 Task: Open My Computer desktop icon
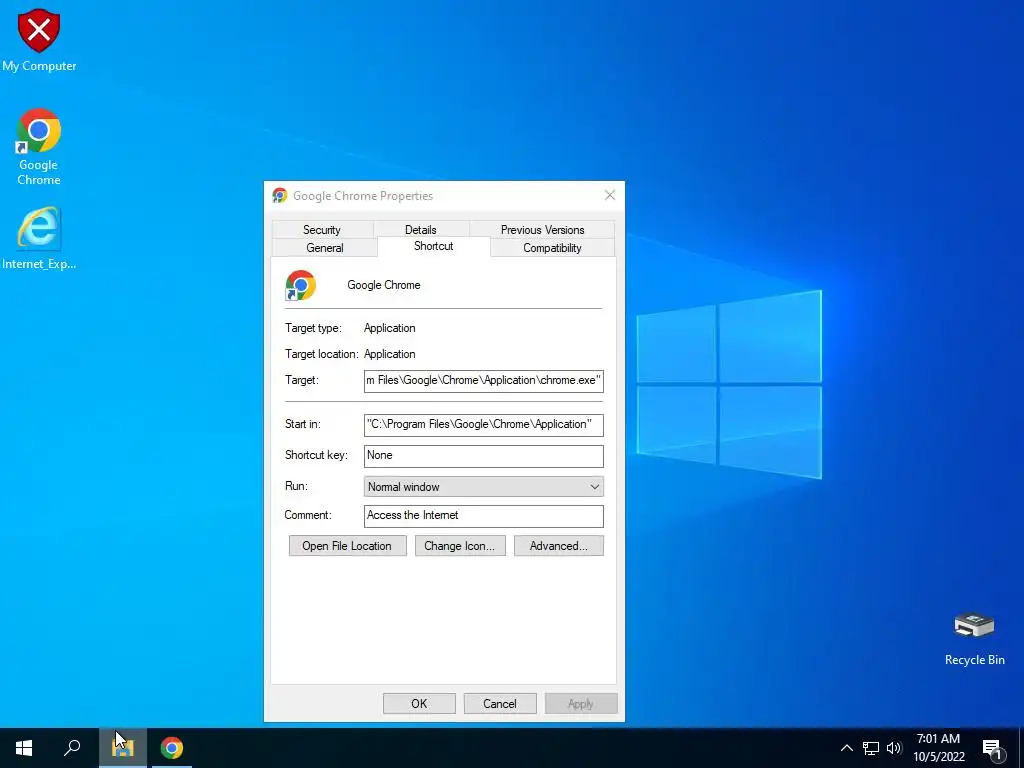(x=39, y=40)
